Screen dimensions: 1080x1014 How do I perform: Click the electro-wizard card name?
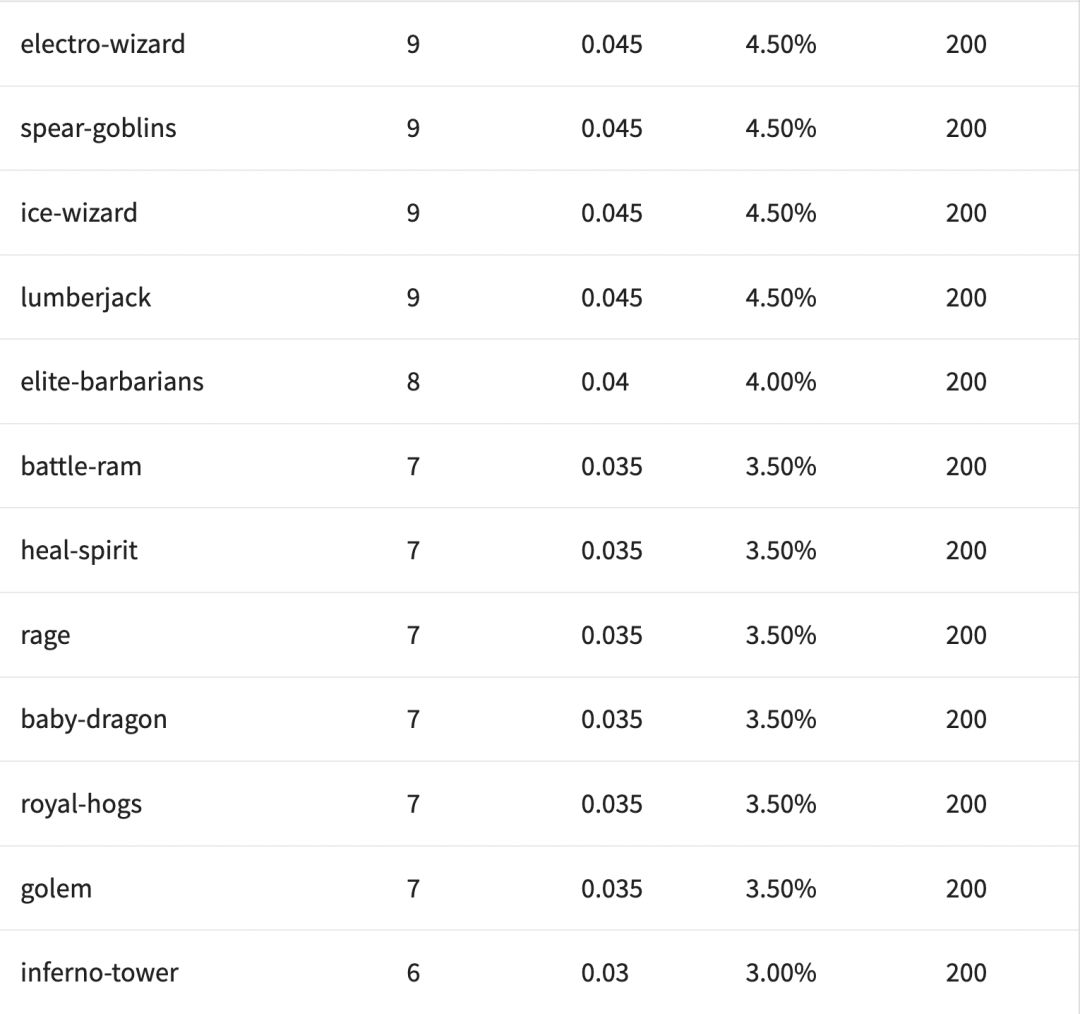[102, 44]
